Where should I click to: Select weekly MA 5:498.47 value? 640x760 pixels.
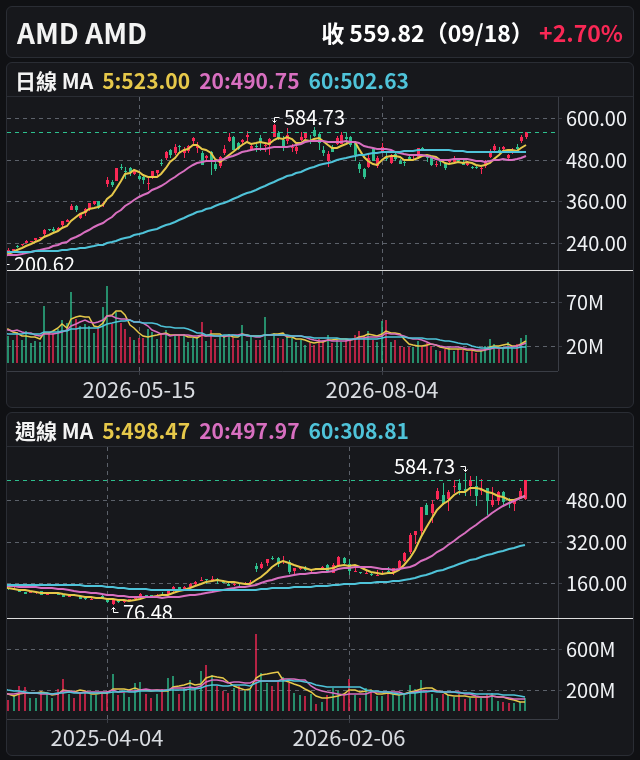146,431
